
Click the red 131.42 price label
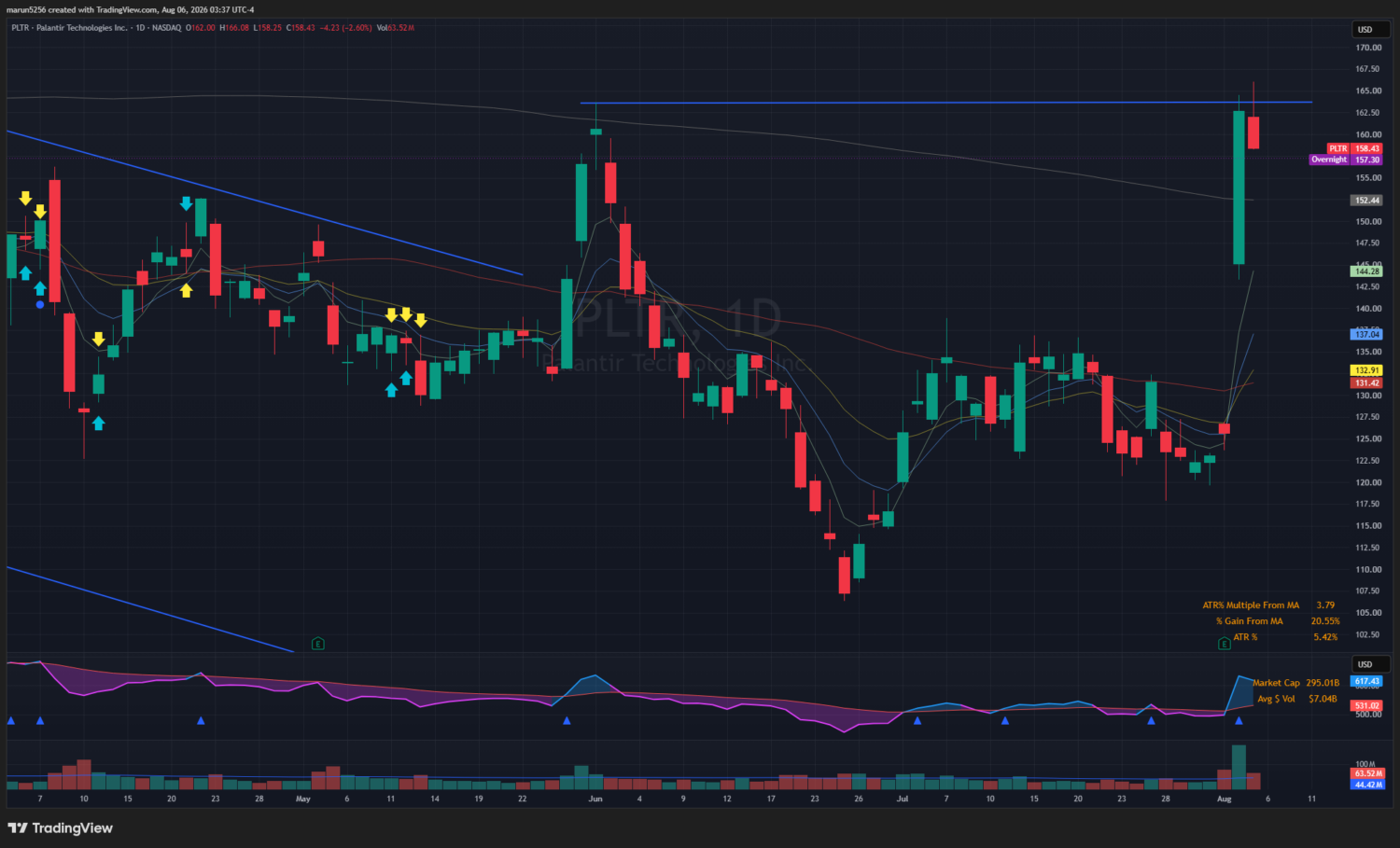1367,382
